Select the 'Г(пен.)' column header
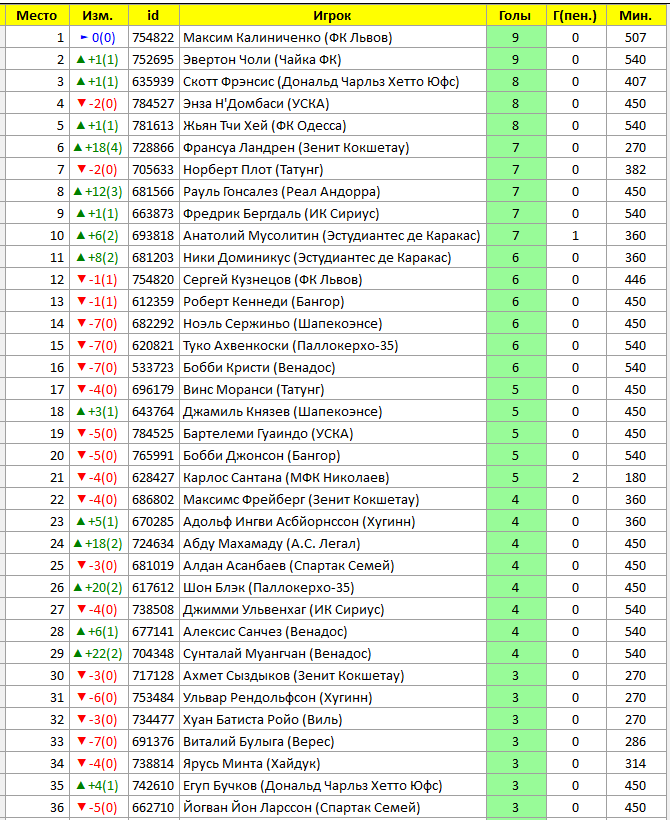670x820 pixels. (576, 16)
